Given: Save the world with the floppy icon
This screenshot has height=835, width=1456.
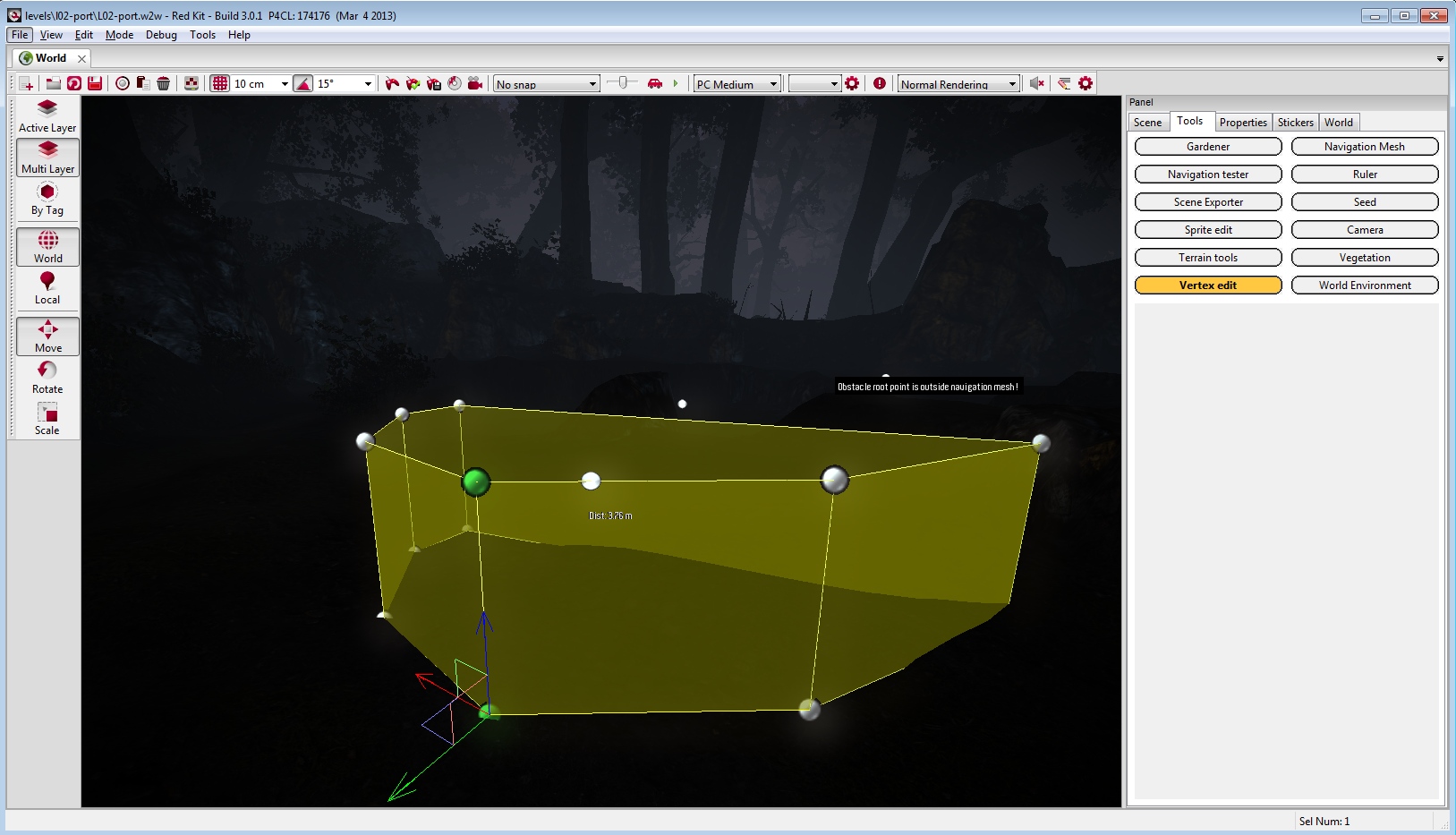Looking at the screenshot, I should [95, 83].
